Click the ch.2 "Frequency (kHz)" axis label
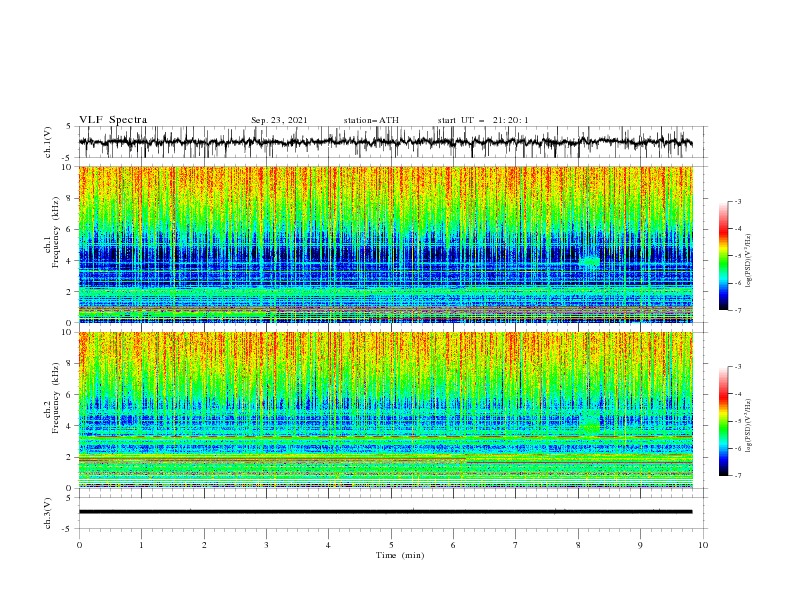The height and width of the screenshot is (612, 792). click(56, 398)
